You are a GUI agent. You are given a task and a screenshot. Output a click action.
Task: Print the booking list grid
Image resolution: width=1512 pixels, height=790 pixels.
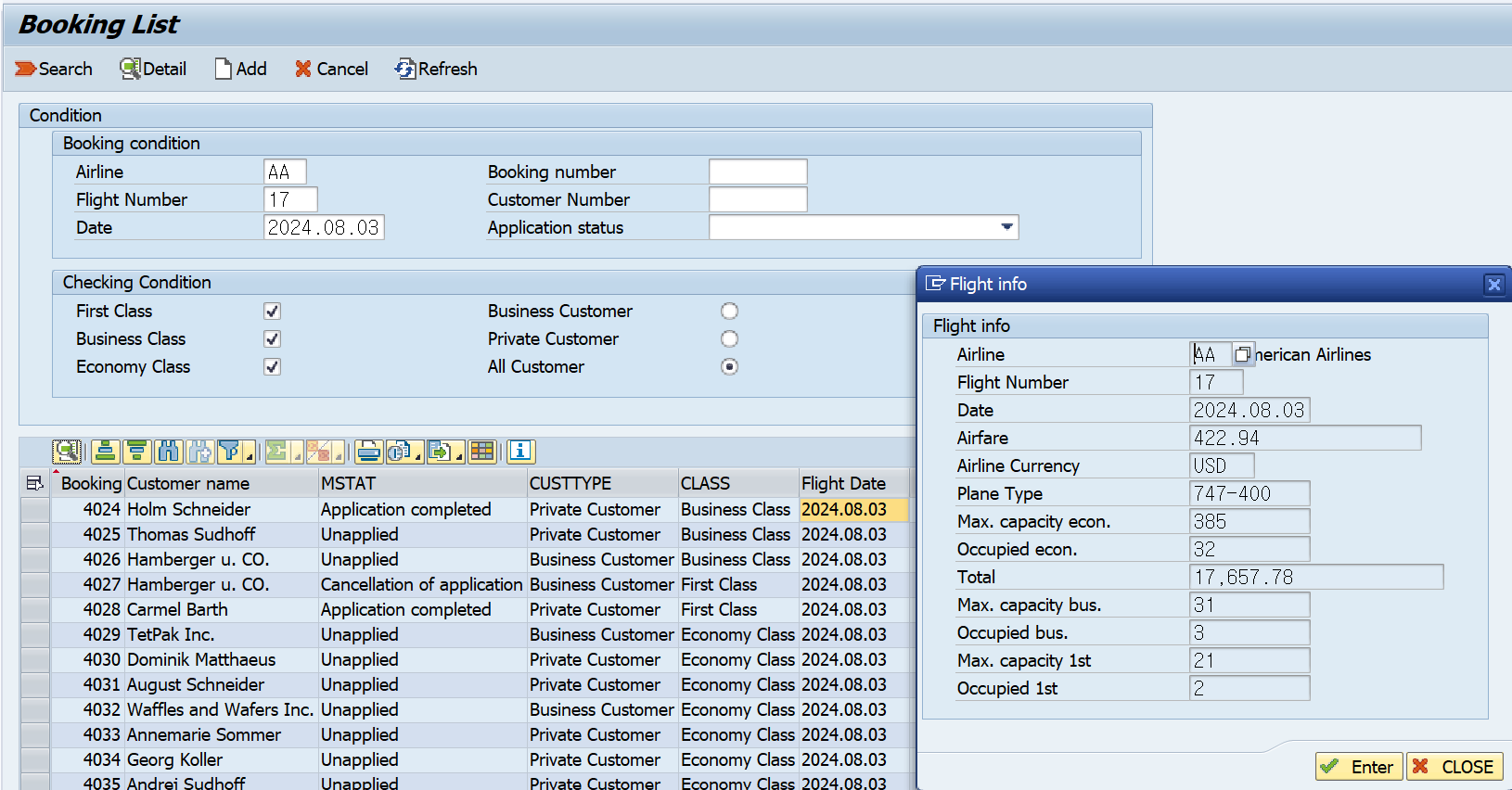[x=369, y=452]
